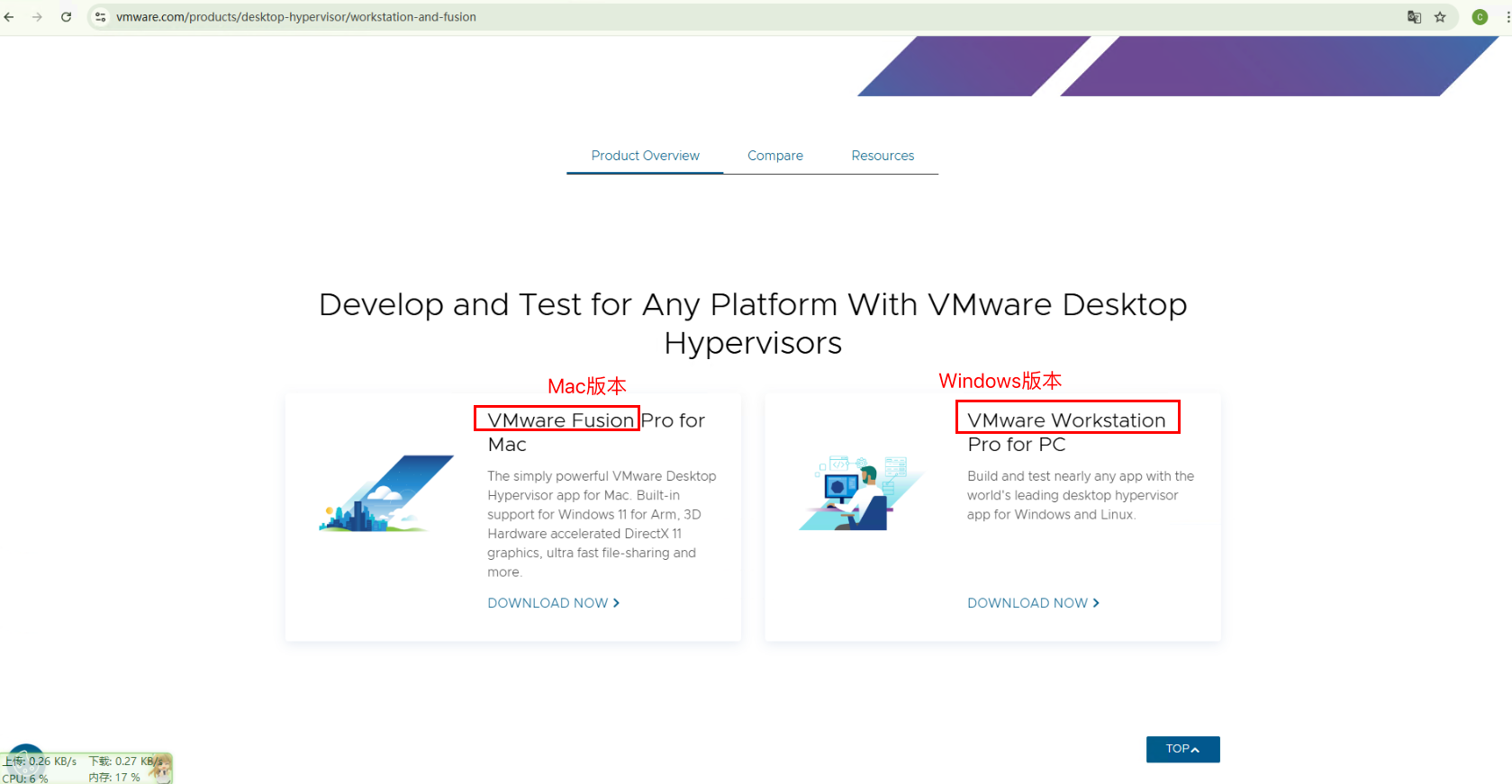The width and height of the screenshot is (1512, 784).
Task: Click the VMware Workstation Pro for PC title
Action: [1066, 432]
